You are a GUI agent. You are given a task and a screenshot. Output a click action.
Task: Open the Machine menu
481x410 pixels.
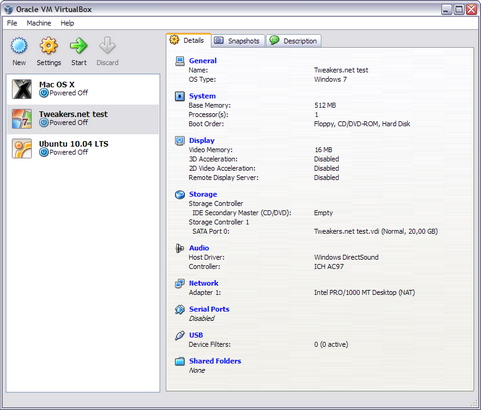(39, 23)
